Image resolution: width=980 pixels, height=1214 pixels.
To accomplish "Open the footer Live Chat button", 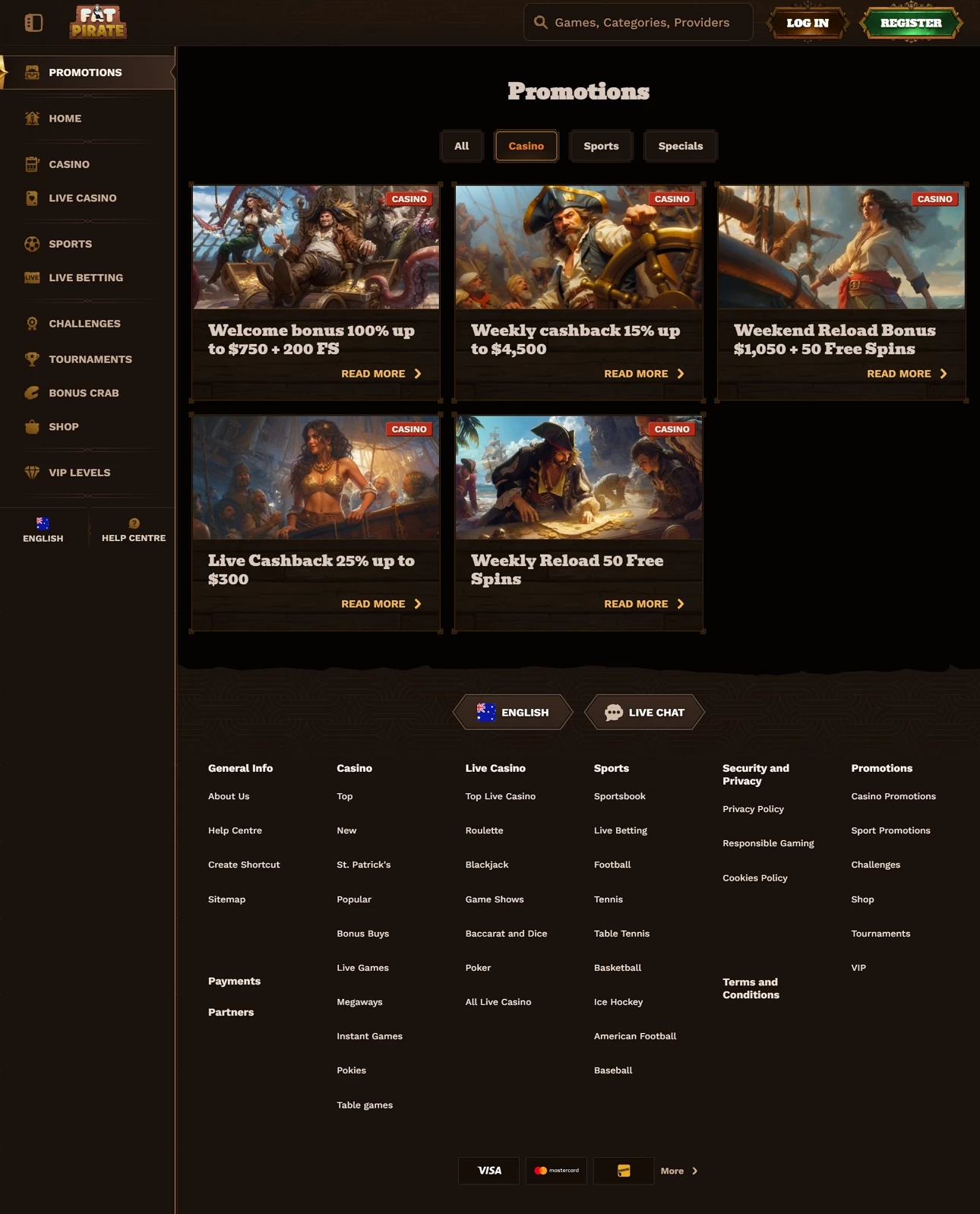I will pos(644,713).
